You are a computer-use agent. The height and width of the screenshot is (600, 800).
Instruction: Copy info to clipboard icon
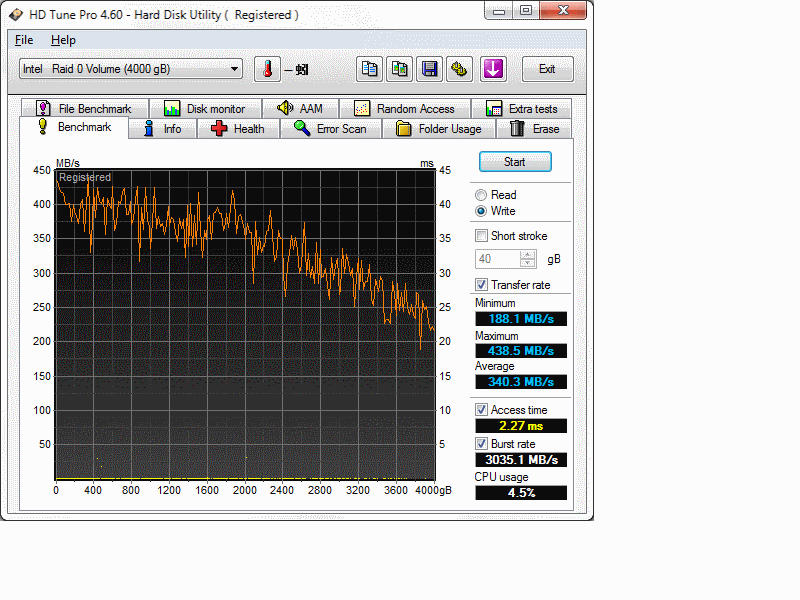pyautogui.click(x=369, y=69)
